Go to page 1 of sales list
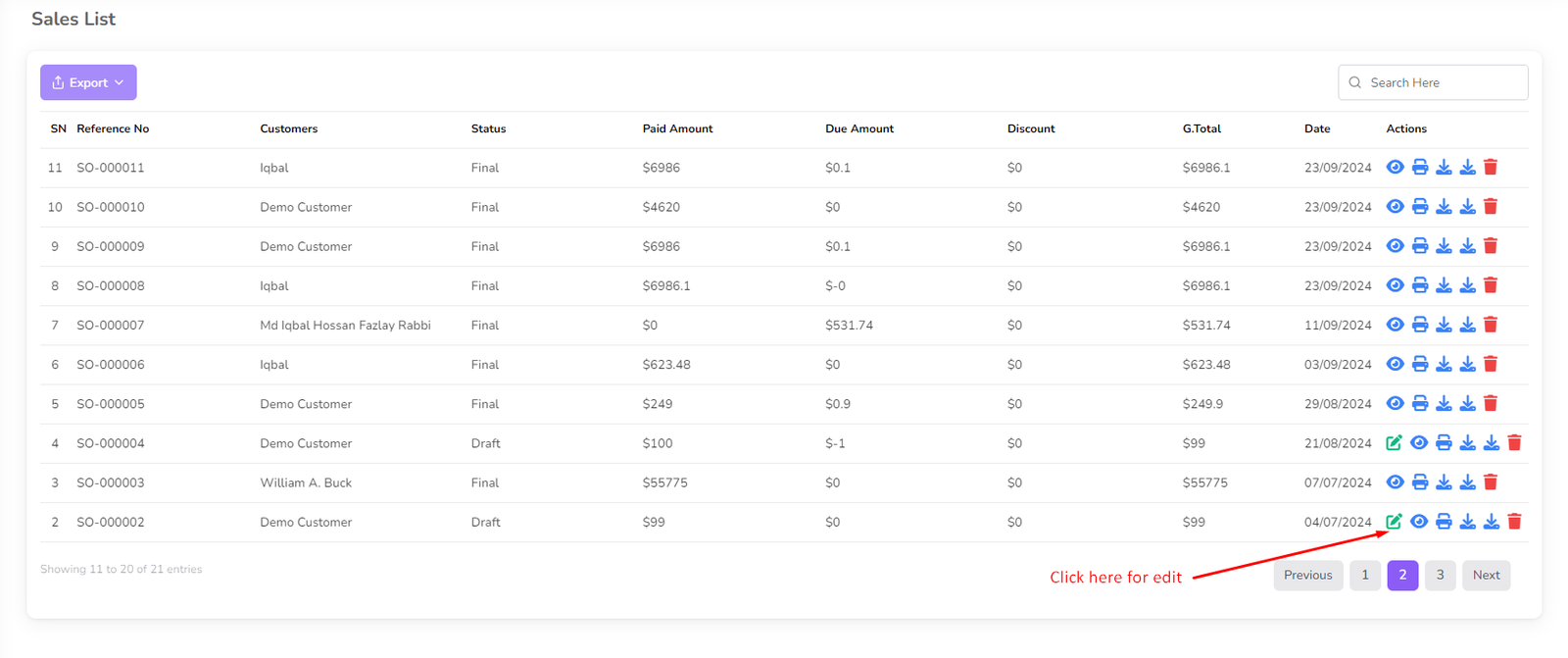The width and height of the screenshot is (1568, 658). pos(1364,576)
